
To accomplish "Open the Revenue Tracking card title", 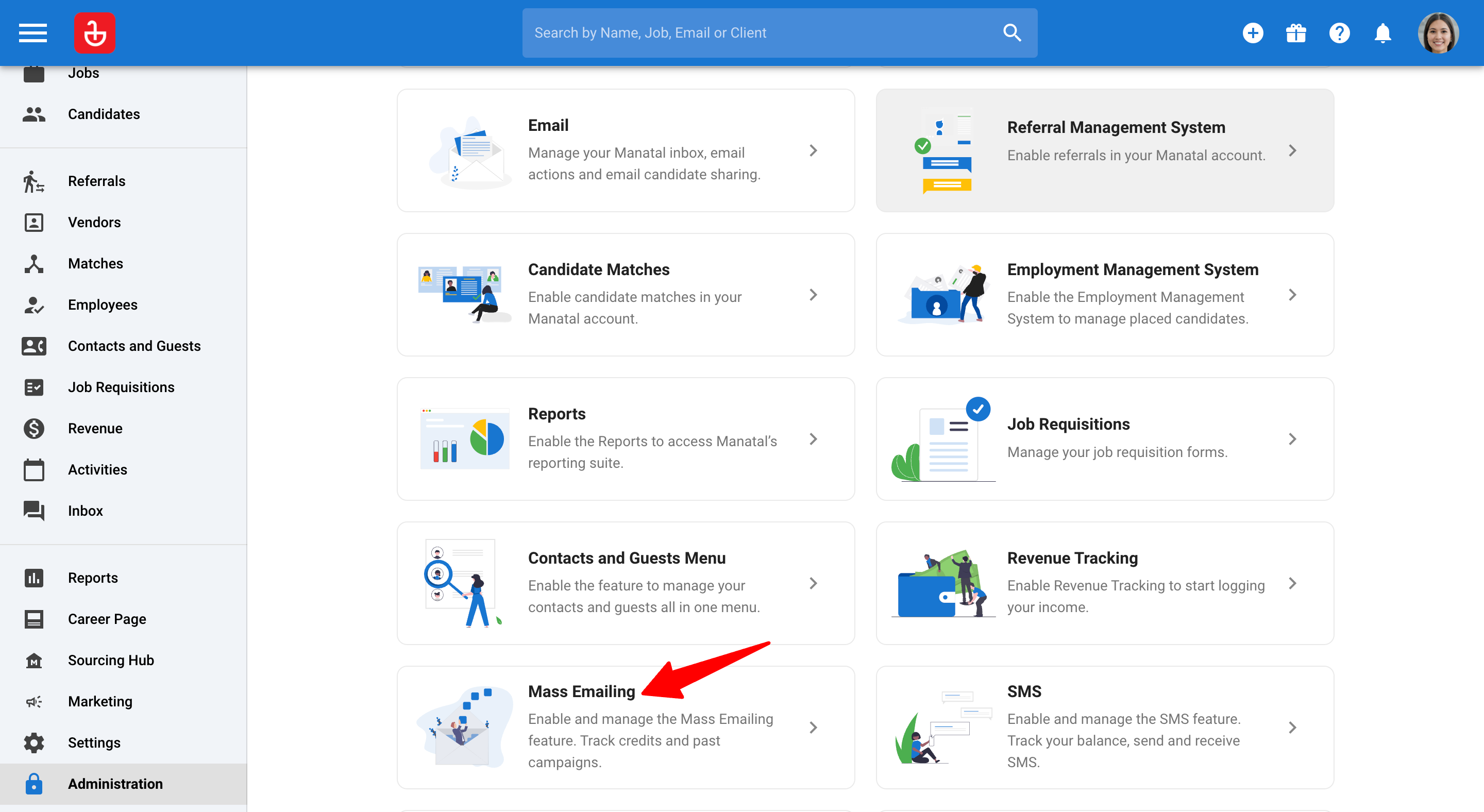I will 1072,558.
